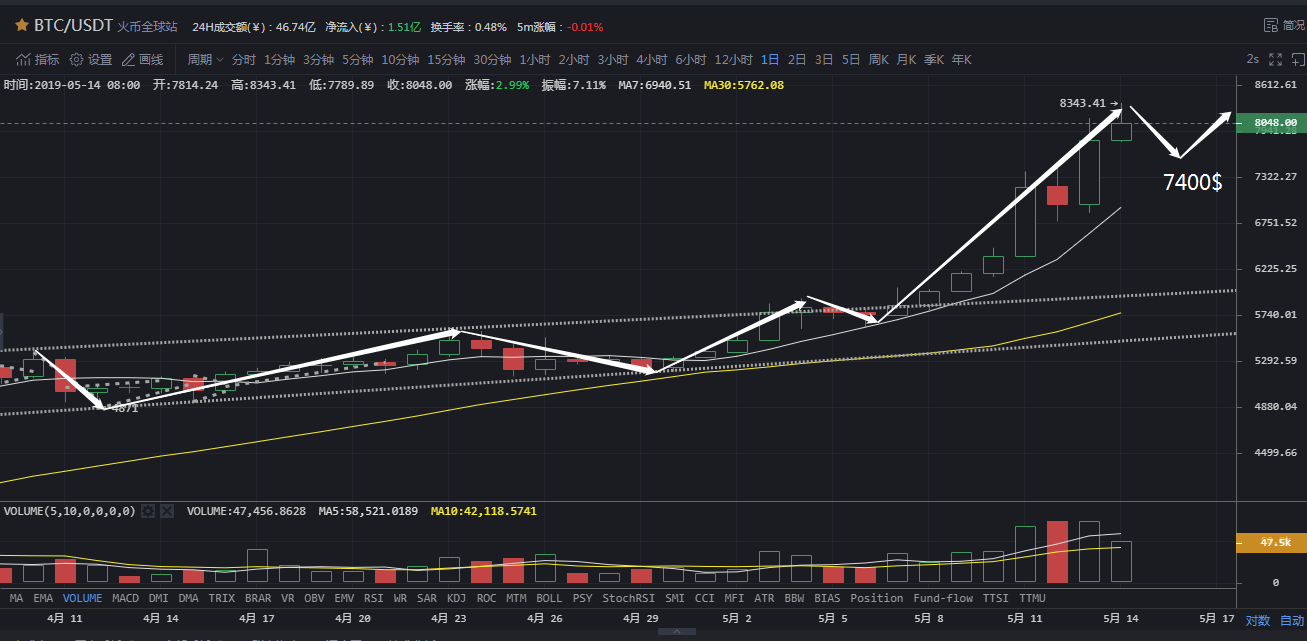Open the 简况 overview panel icon
This screenshot has width=1307, height=641.
[x=1270, y=25]
